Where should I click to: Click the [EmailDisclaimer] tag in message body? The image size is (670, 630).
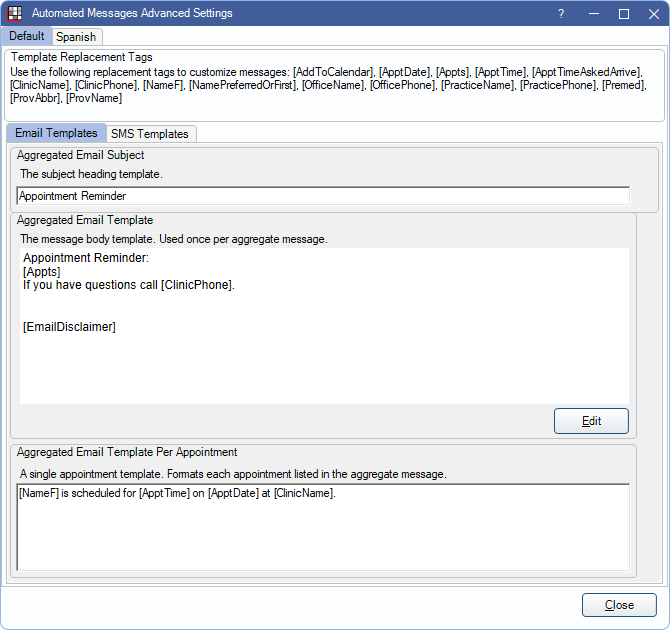[69, 326]
